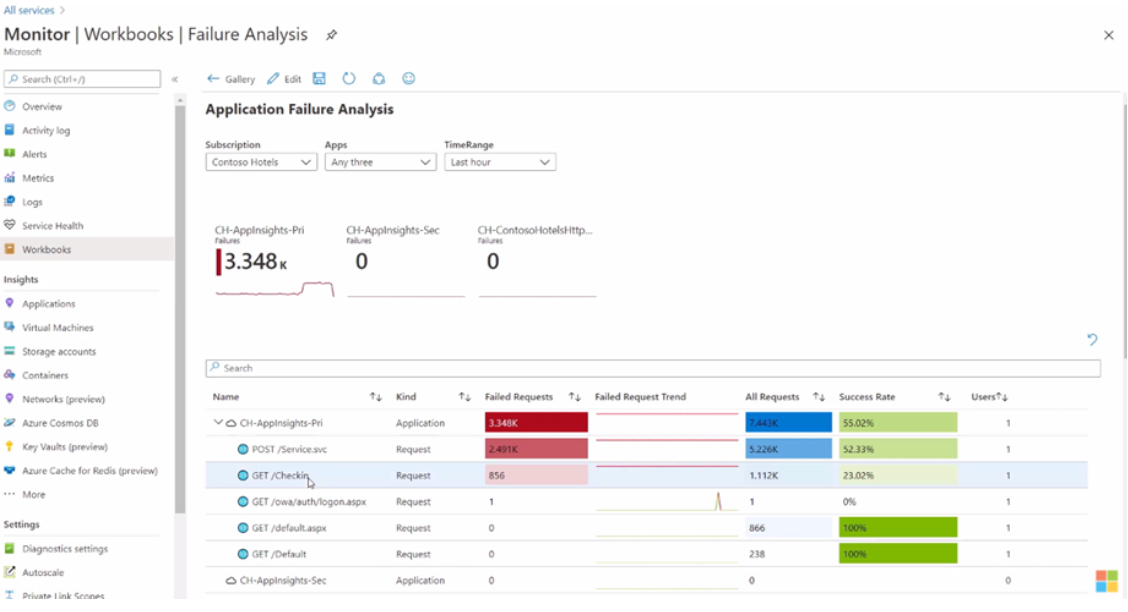Click the bell-shaped icon left of the smiley
Image resolution: width=1128 pixels, height=612 pixels.
coord(378,78)
